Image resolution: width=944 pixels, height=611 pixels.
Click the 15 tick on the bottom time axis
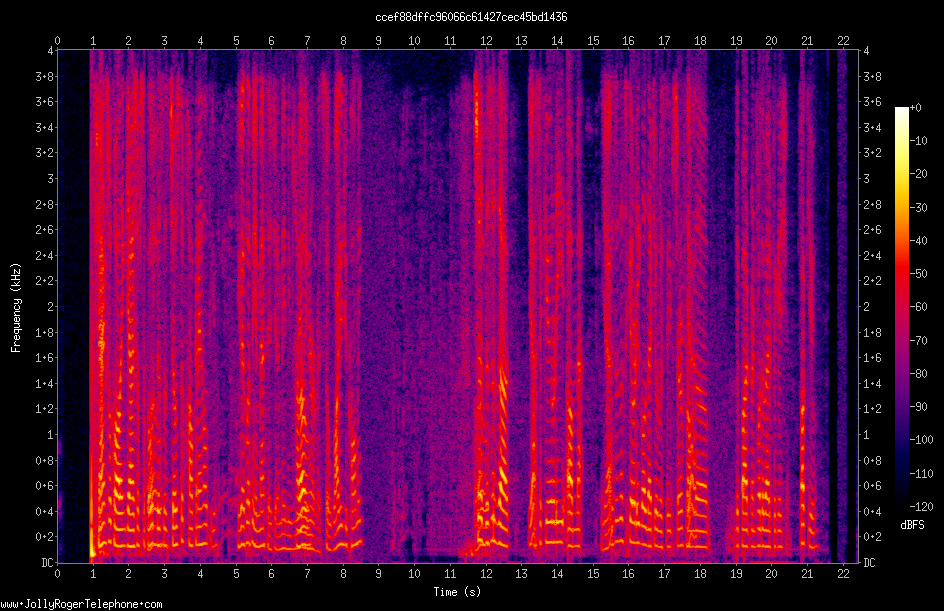[x=593, y=574]
